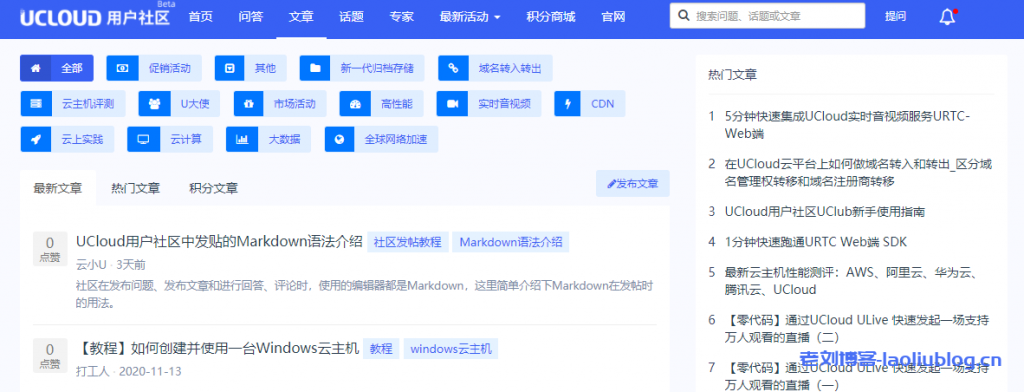Click the folder icon for 新一代归档存储
Image resolution: width=1024 pixels, height=392 pixels.
click(315, 68)
